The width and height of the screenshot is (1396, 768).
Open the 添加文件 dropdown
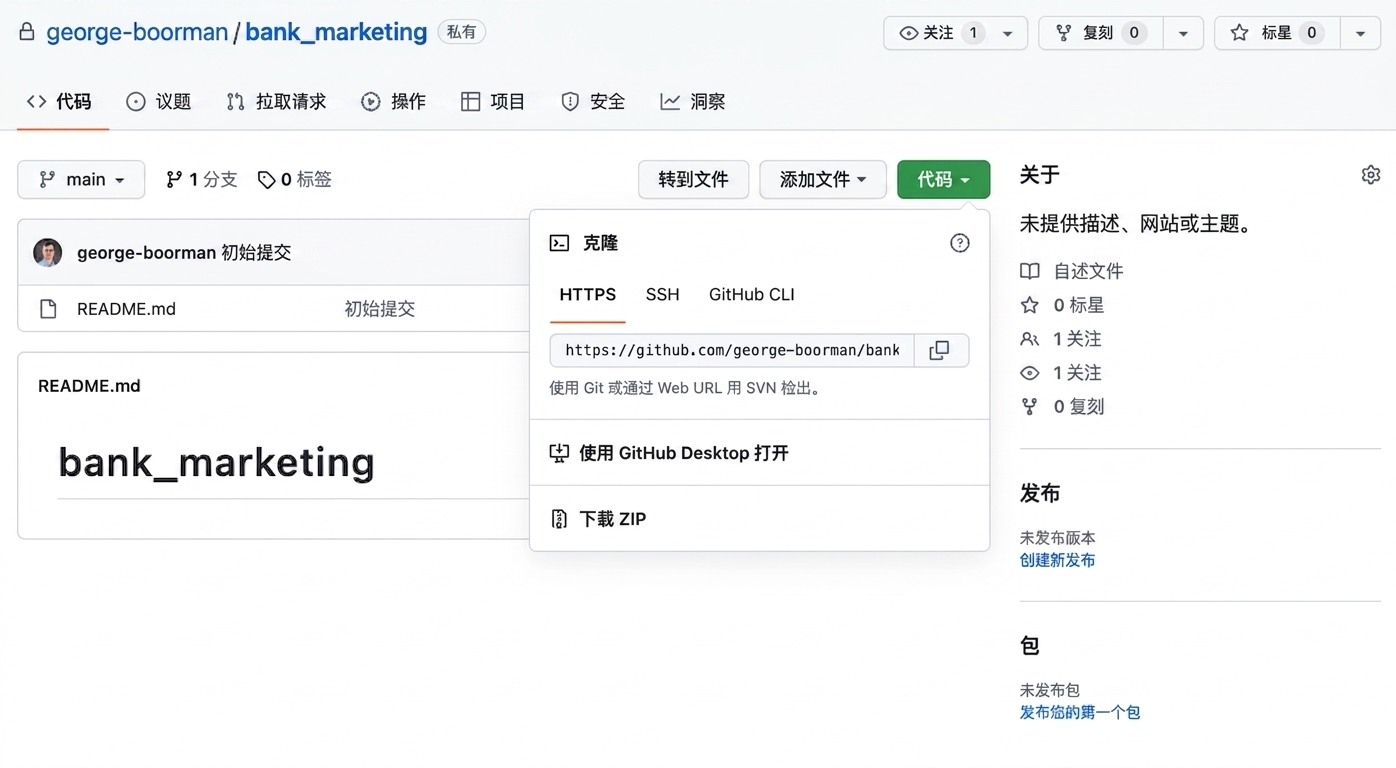(823, 180)
